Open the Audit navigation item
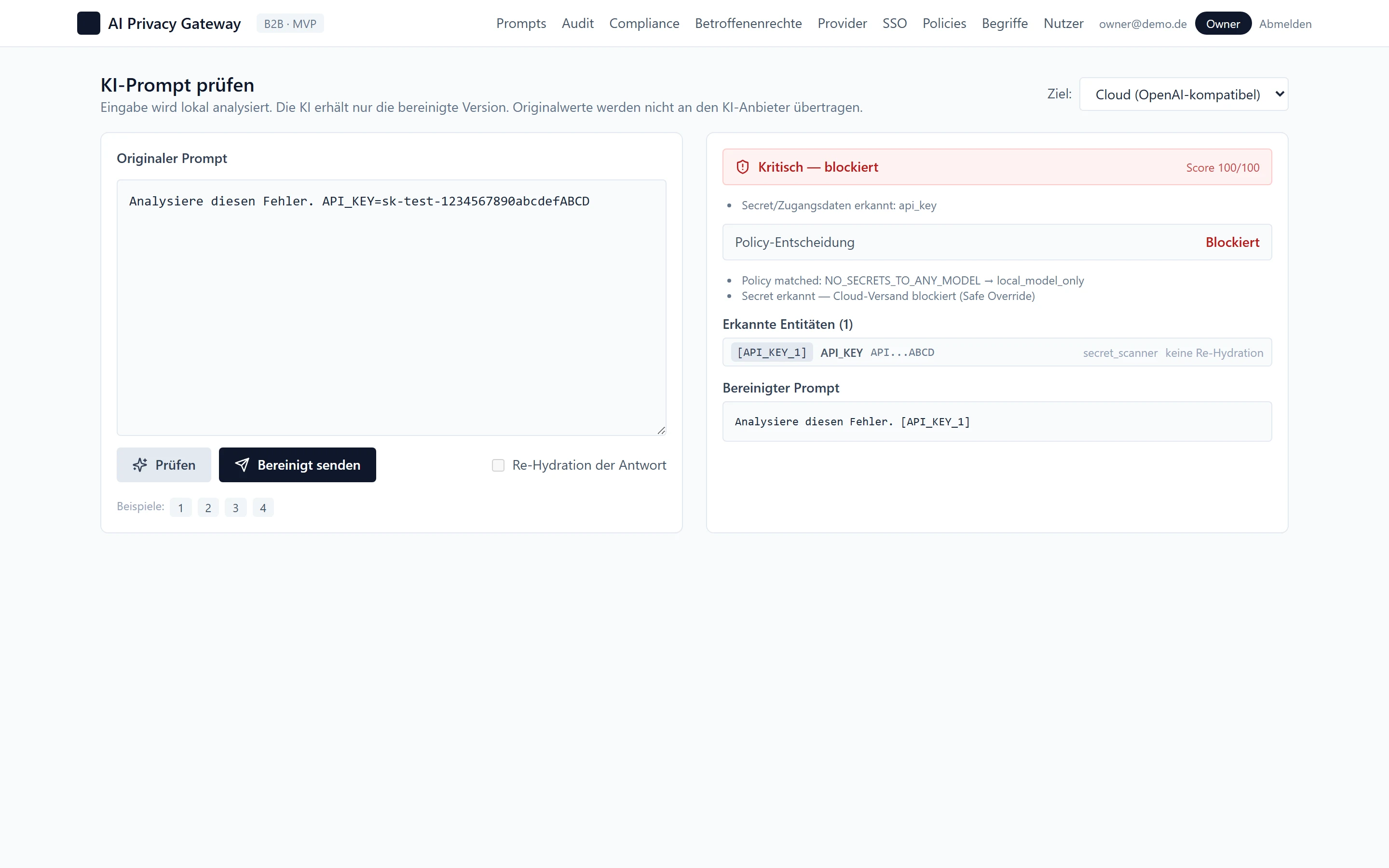This screenshot has width=1389, height=868. 577,24
